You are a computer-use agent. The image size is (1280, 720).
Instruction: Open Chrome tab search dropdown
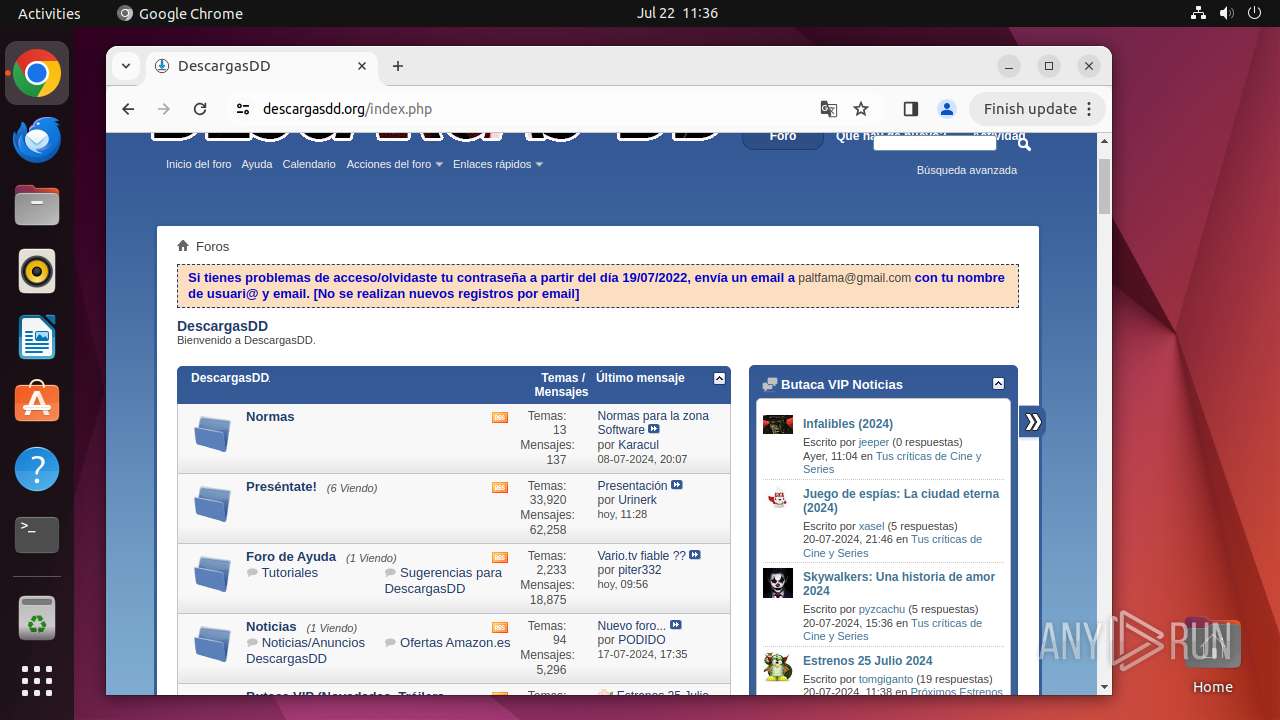(125, 66)
